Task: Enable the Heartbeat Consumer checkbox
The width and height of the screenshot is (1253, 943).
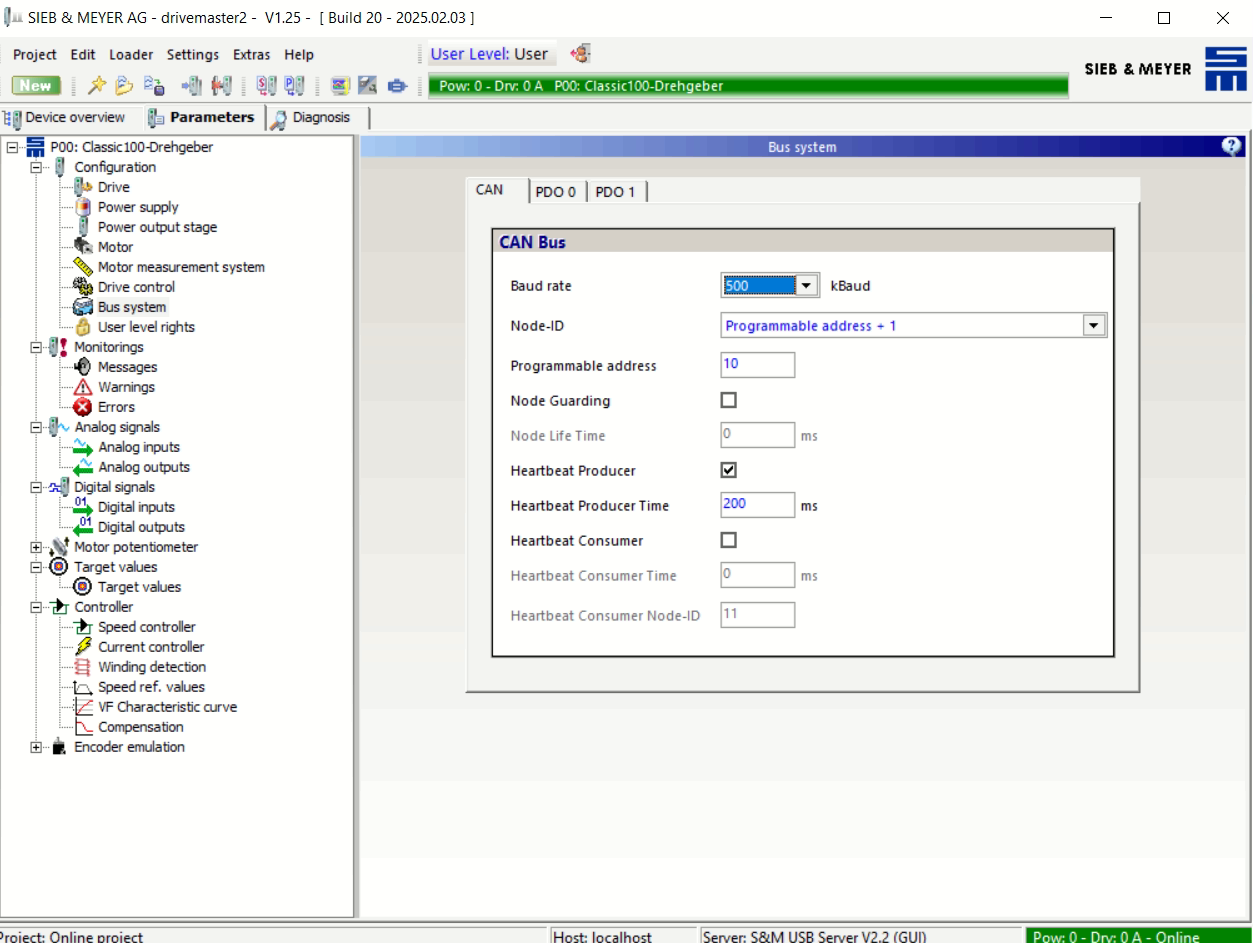Action: point(729,540)
